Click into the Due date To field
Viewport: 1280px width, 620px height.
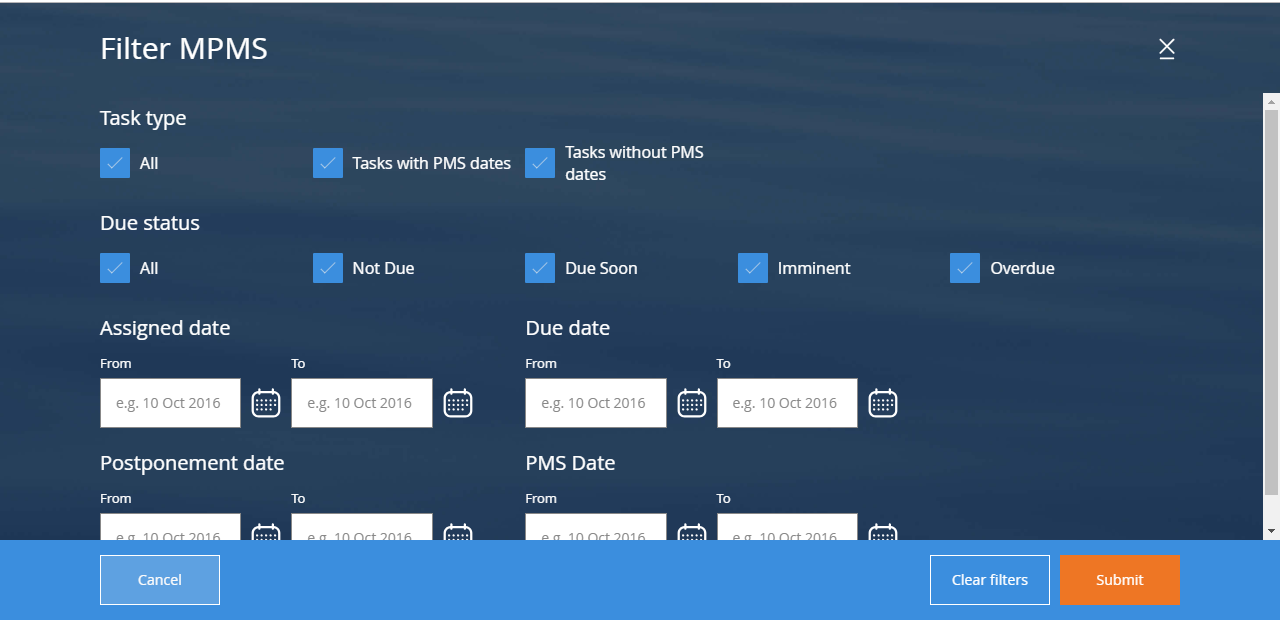point(787,403)
